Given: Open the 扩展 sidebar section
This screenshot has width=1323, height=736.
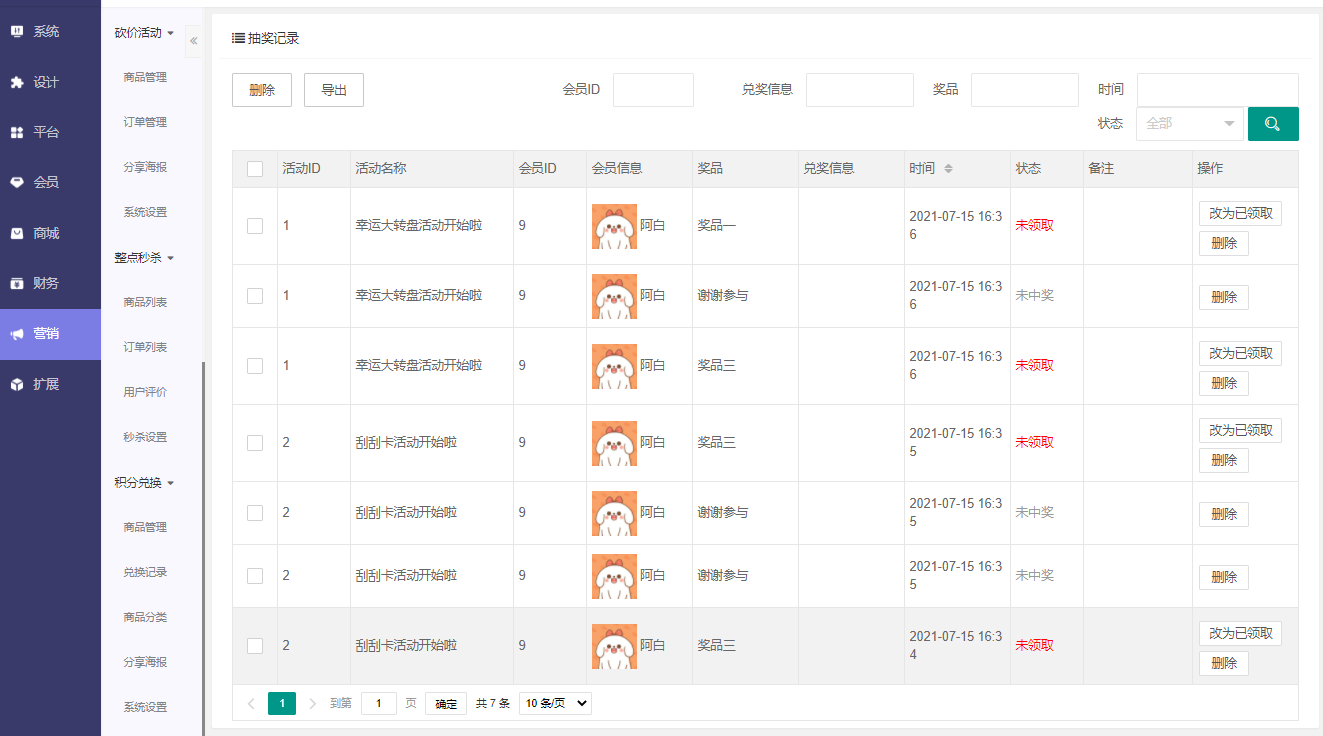Looking at the screenshot, I should click(50, 384).
